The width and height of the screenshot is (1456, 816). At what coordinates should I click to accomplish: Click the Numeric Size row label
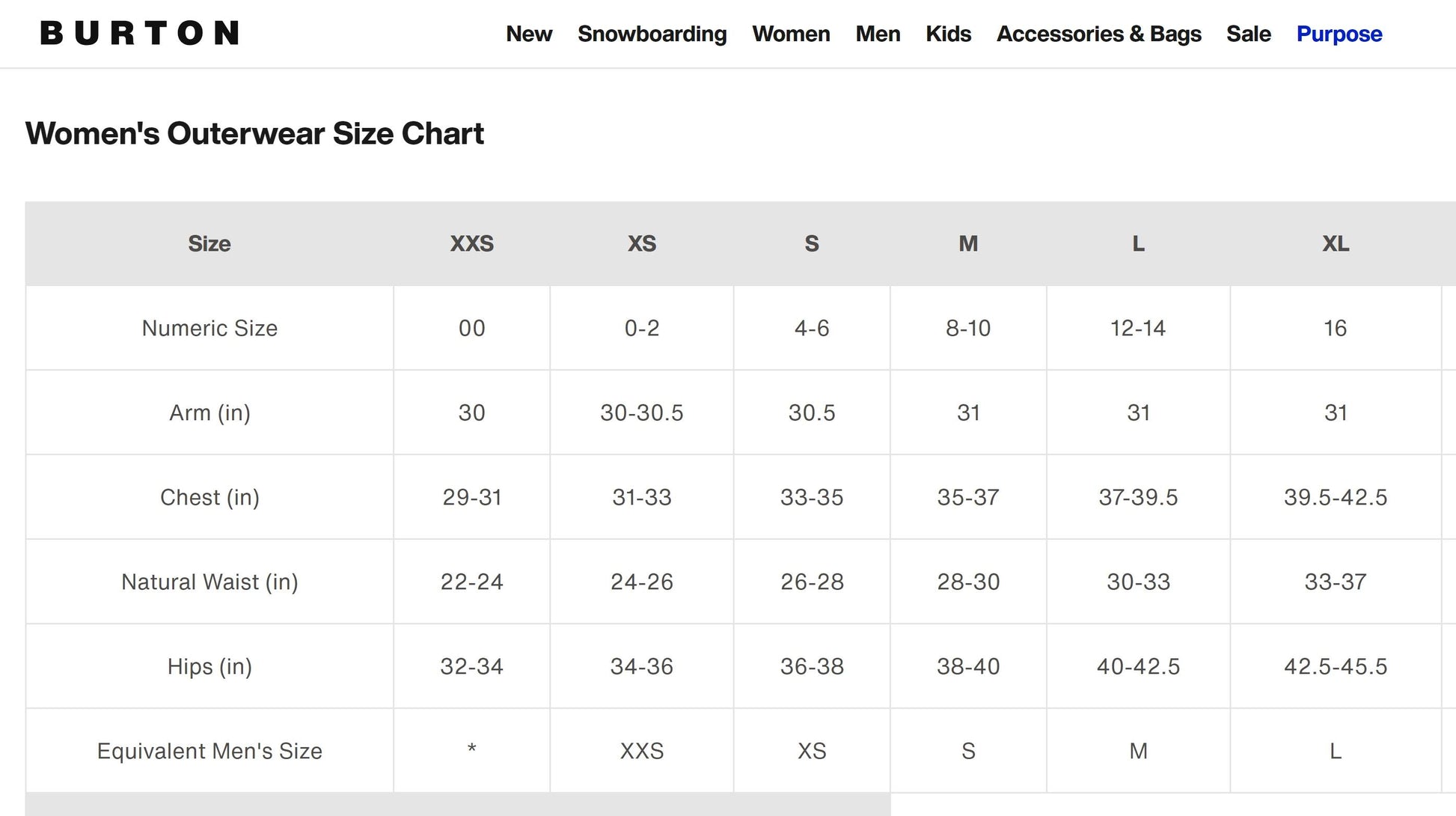(209, 329)
